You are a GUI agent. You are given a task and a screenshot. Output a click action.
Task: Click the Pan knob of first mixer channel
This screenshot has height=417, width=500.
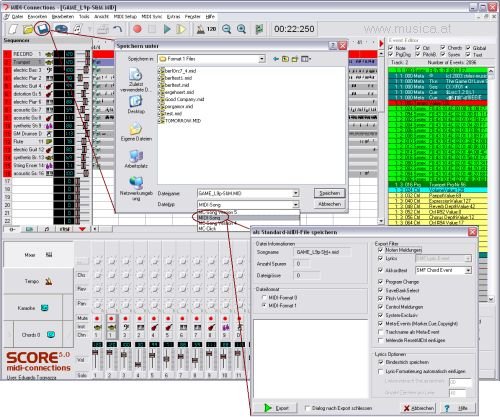coord(98,304)
